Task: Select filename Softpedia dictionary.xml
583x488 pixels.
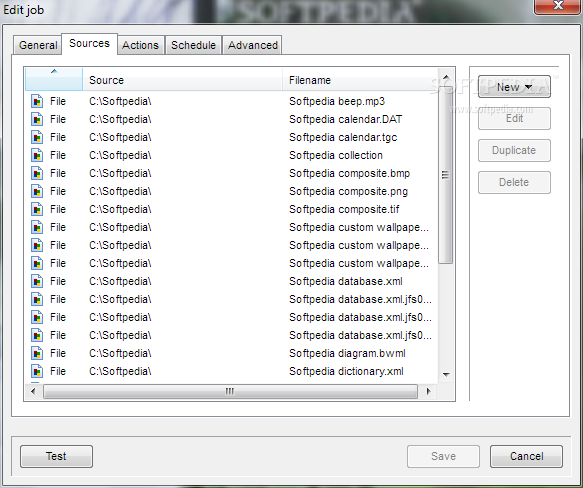Action: [346, 371]
